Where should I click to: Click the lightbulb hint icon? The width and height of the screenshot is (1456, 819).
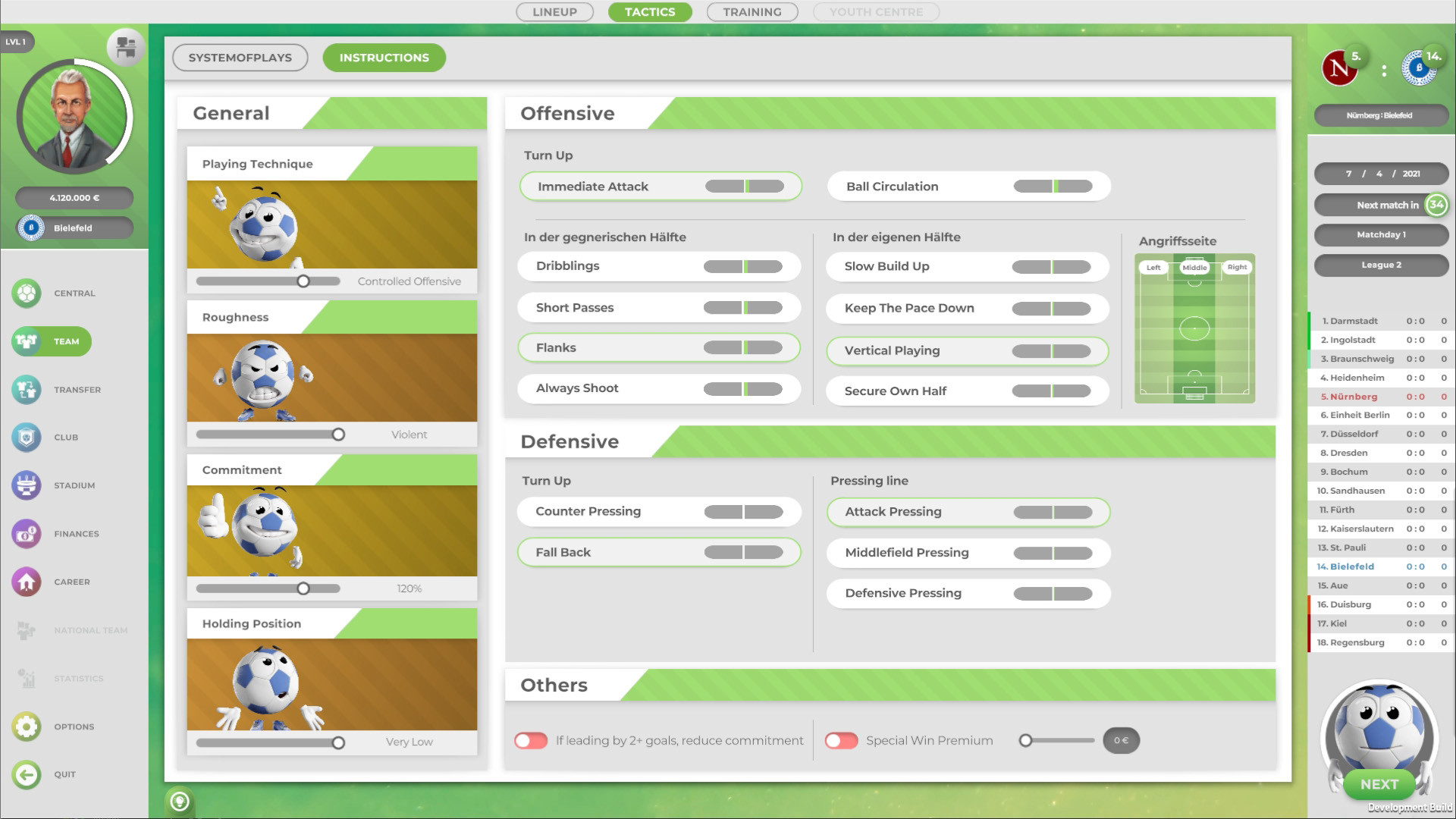(180, 801)
